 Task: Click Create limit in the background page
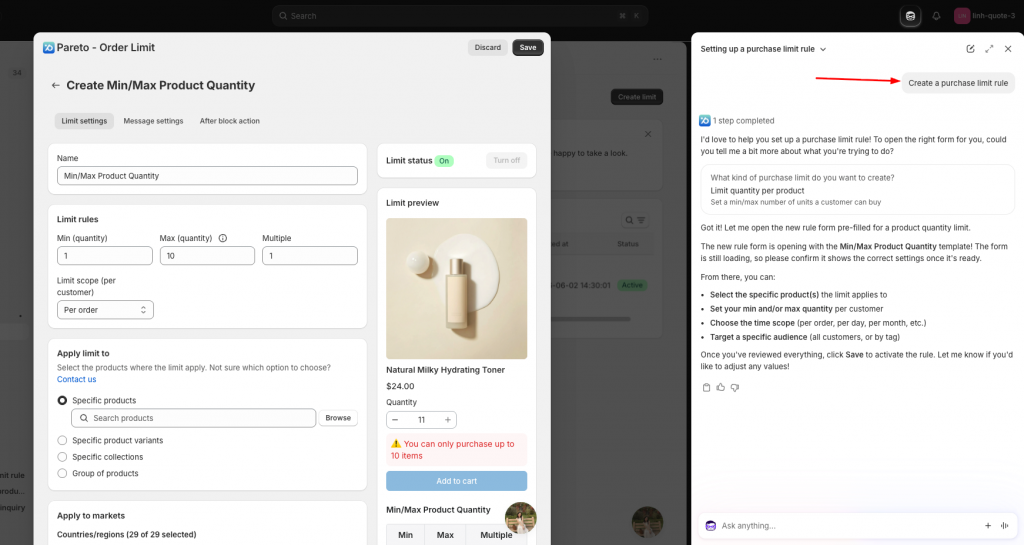coord(637,97)
